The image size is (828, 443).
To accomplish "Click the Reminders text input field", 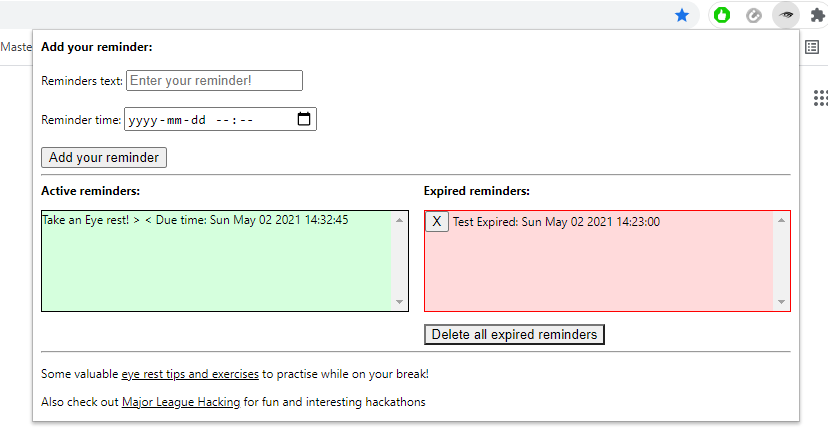I will 214,81.
